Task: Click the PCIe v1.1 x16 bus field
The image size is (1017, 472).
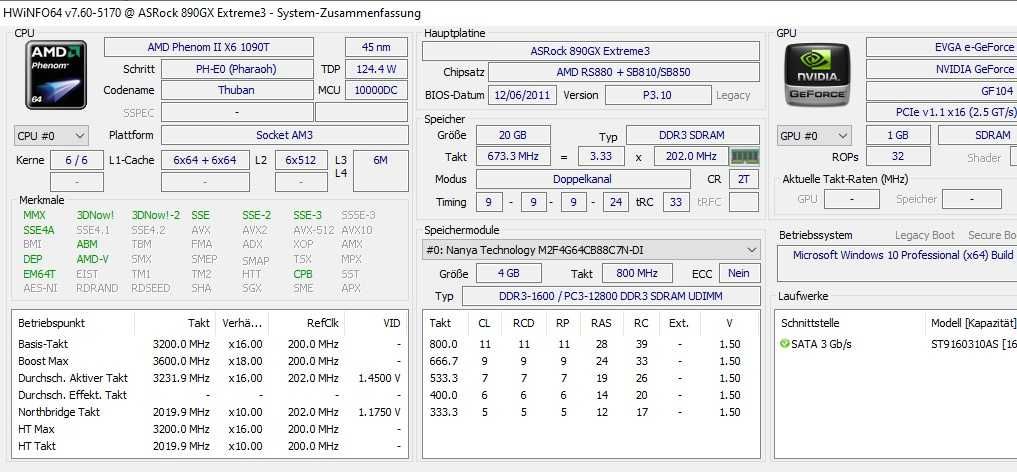Action: pos(942,112)
